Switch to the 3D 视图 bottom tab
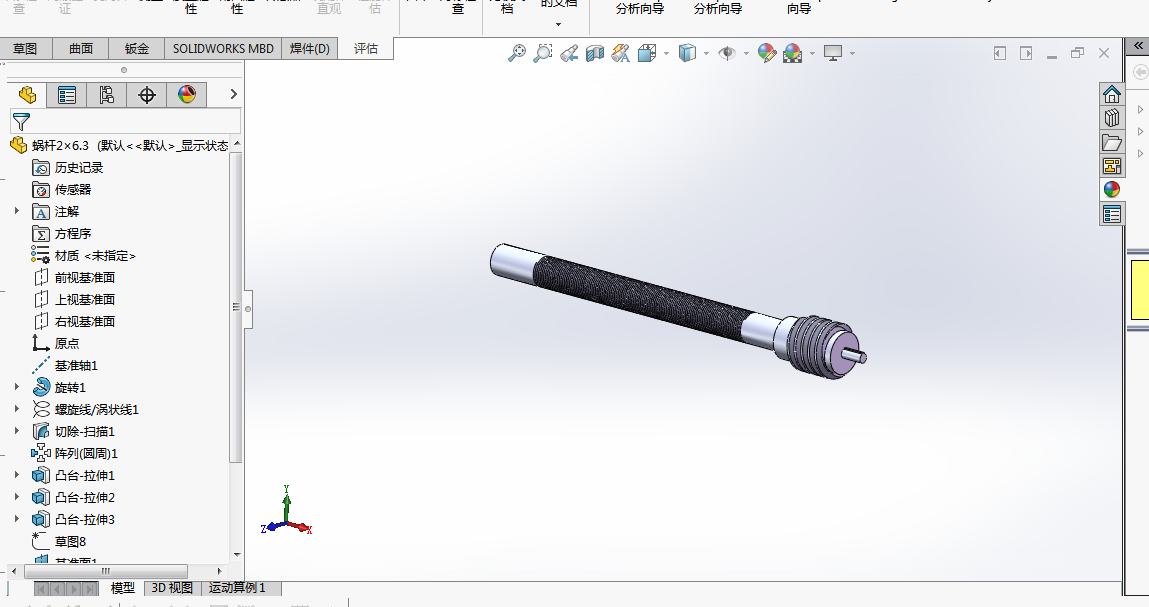 click(x=172, y=588)
